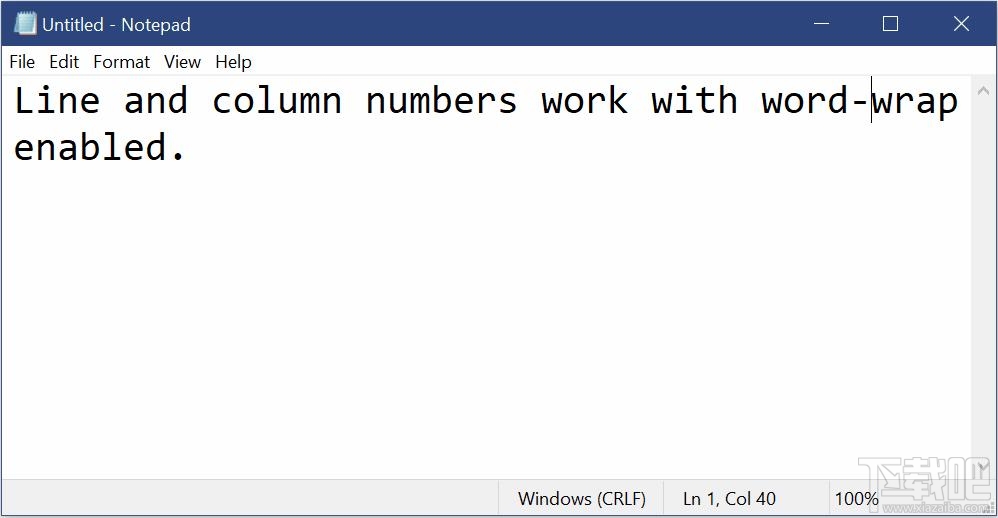Viewport: 998px width, 518px height.
Task: Place cursor in the word "column"
Action: tap(277, 101)
